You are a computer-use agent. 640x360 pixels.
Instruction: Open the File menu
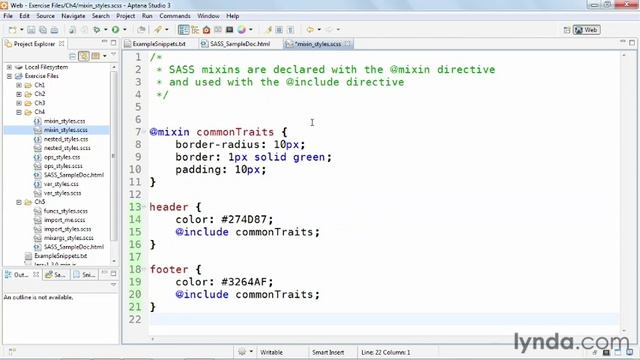tap(8, 16)
